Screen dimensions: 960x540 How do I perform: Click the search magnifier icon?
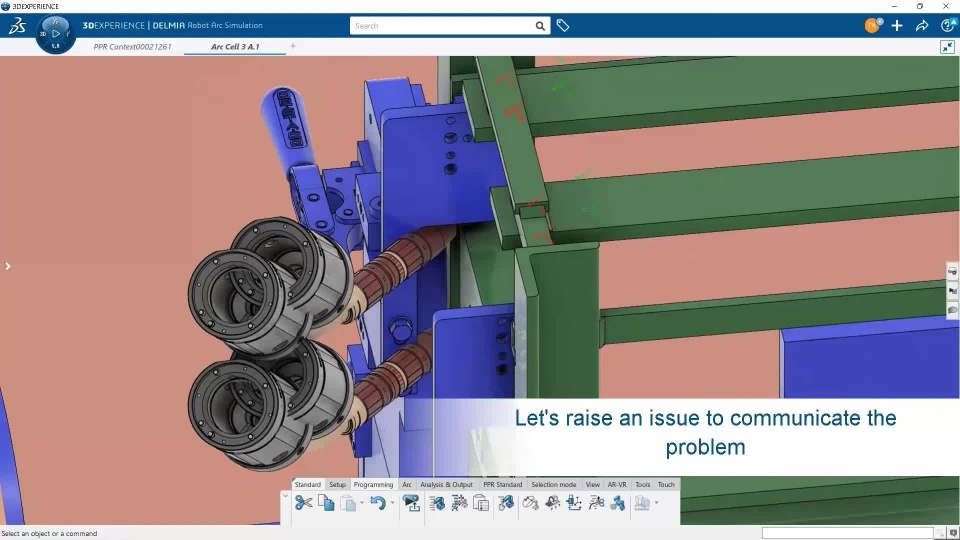[x=540, y=26]
